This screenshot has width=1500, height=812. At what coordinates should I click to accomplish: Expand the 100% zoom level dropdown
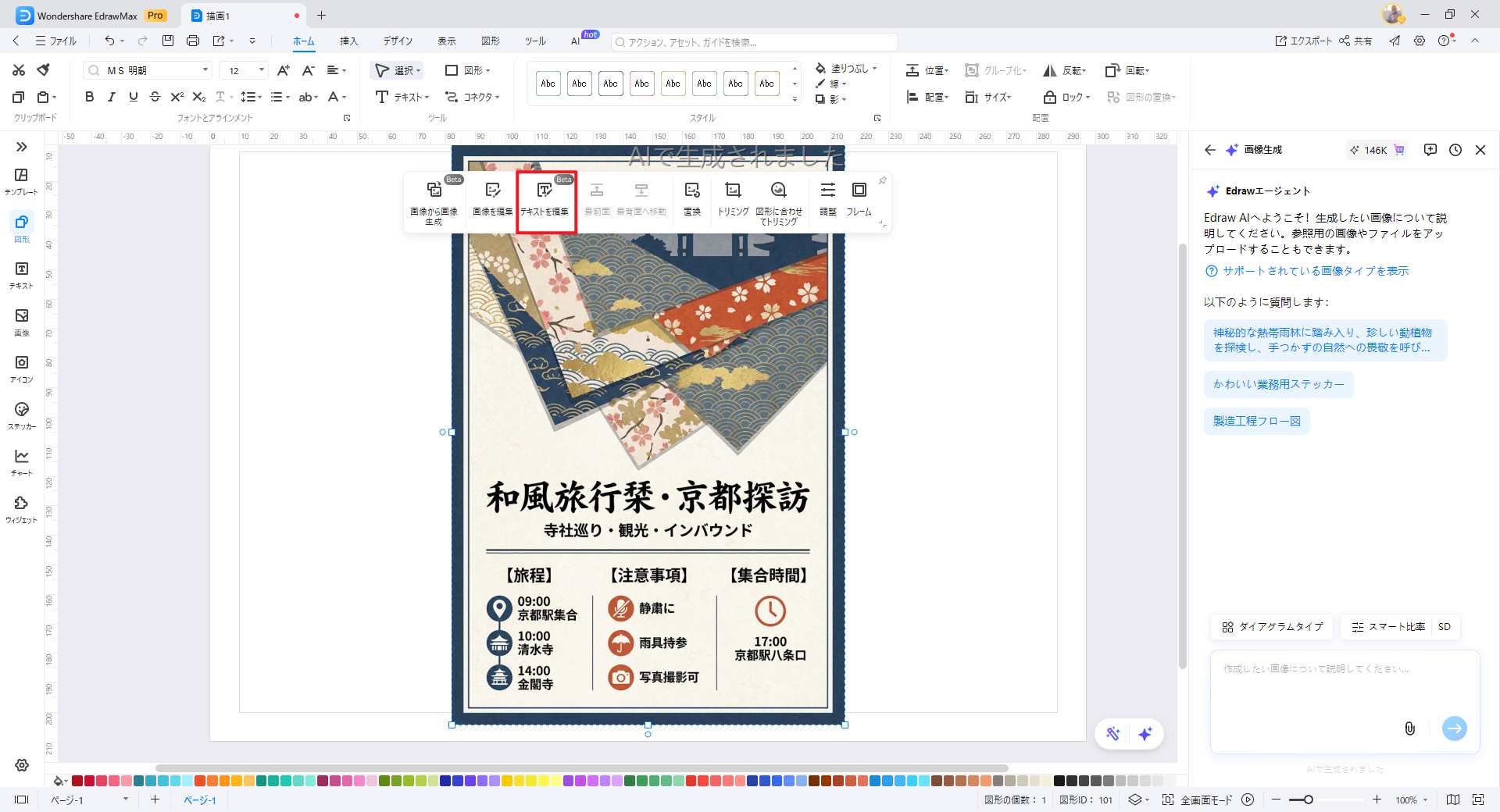click(1426, 800)
